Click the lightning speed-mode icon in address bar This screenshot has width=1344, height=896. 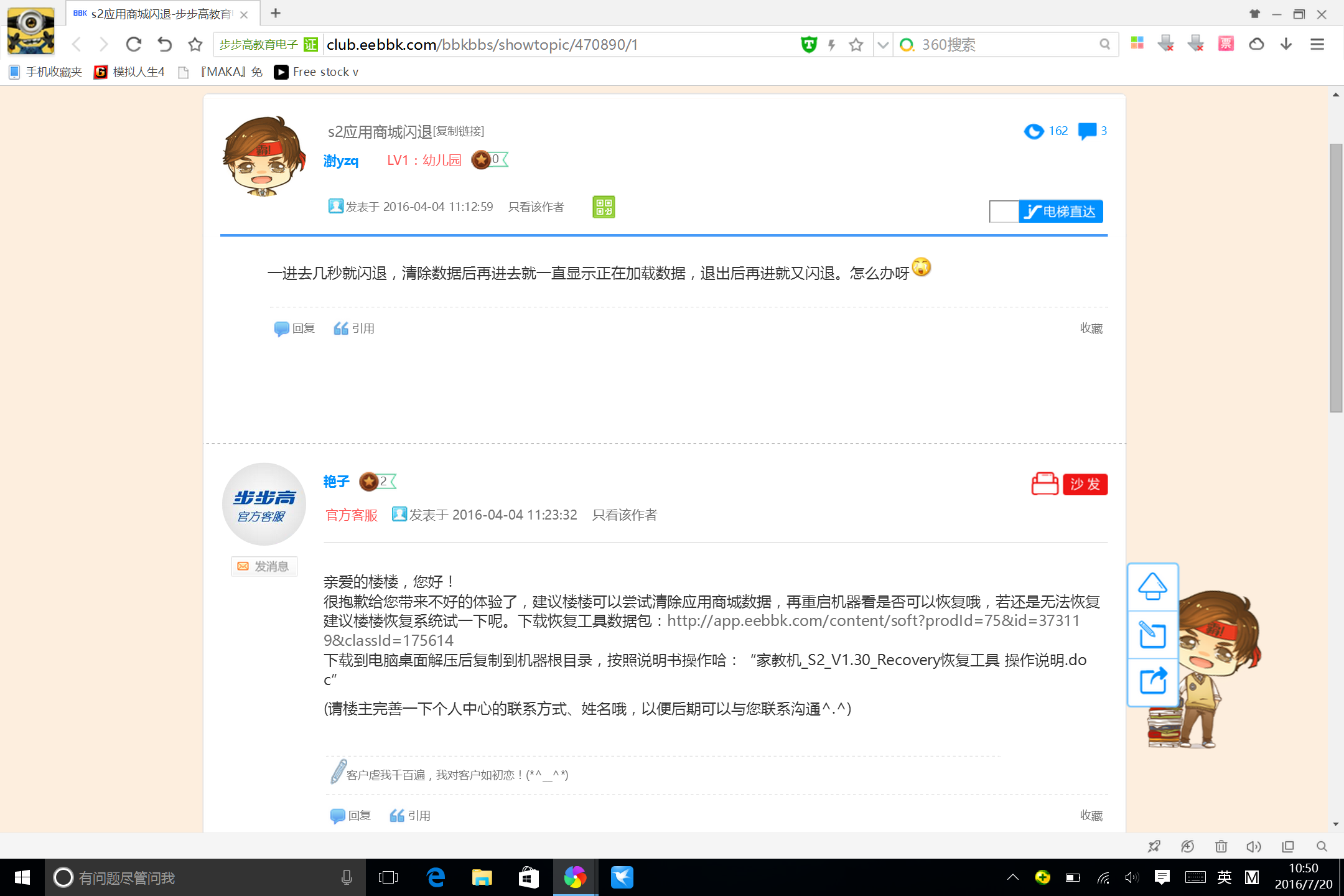point(831,45)
